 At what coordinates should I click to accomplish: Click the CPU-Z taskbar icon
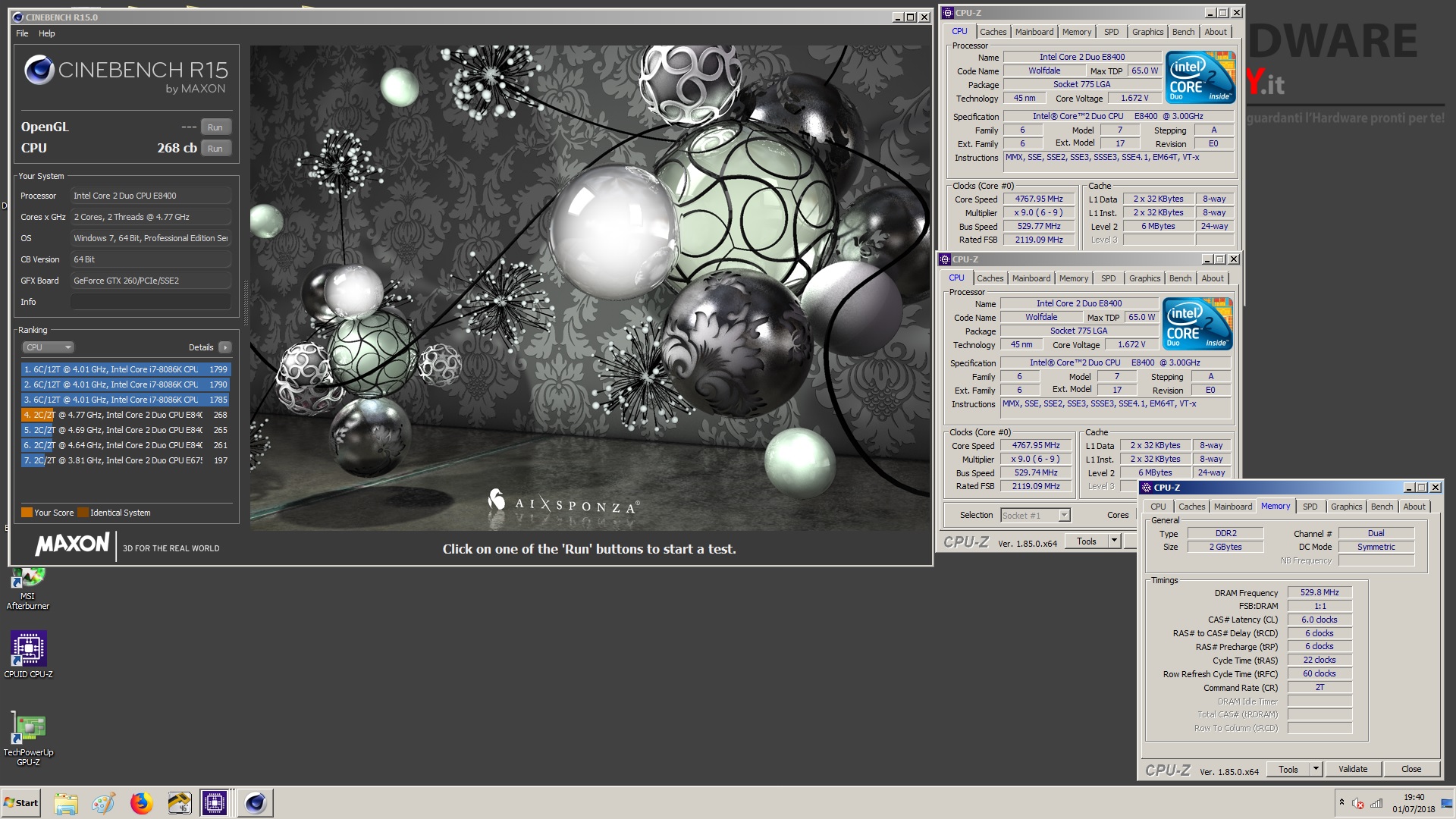click(215, 803)
